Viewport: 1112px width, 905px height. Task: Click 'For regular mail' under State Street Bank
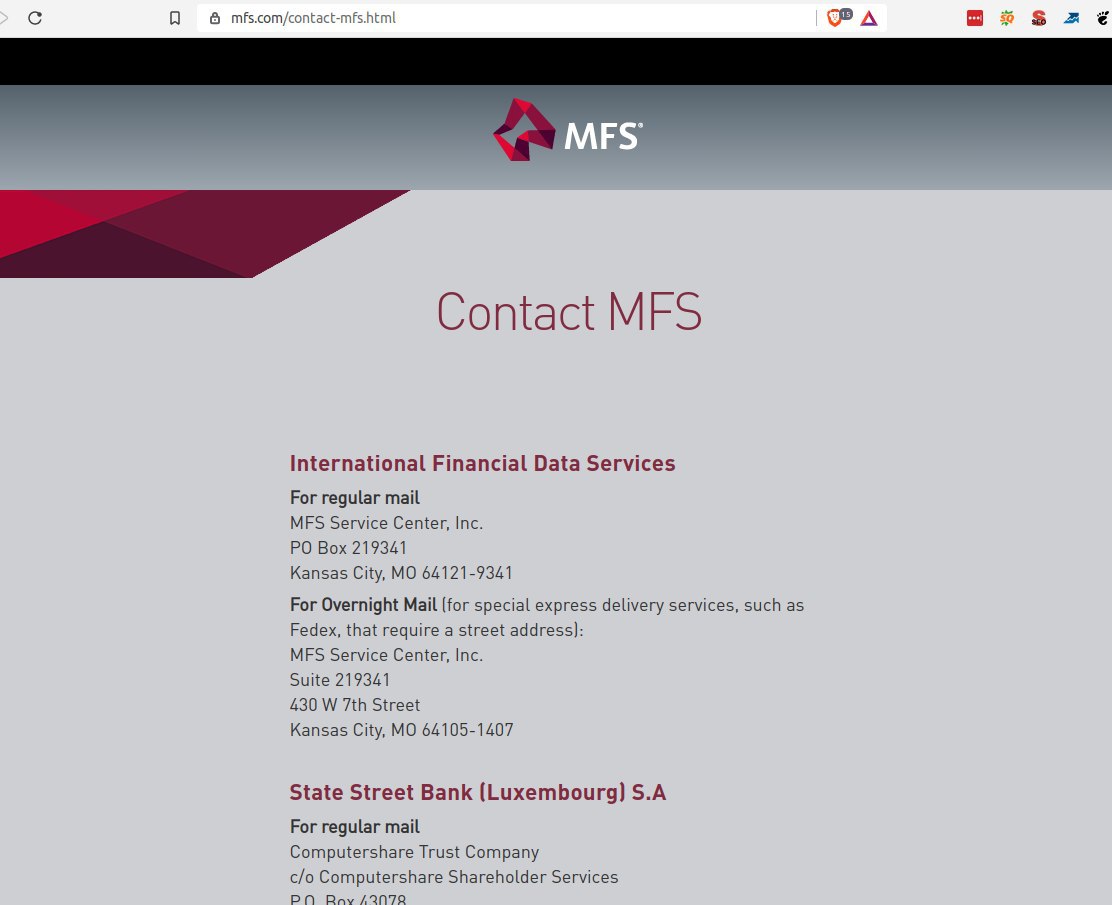click(355, 827)
